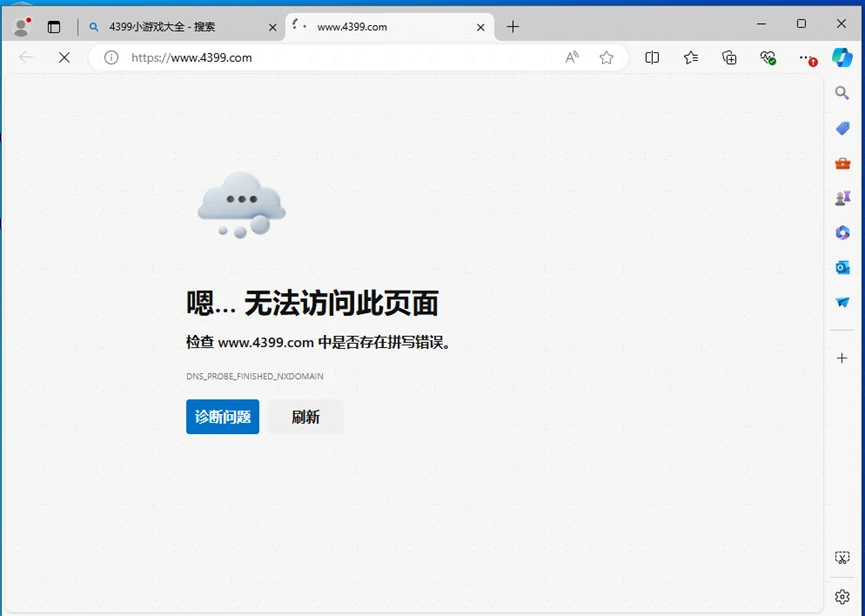Open sidebar Tools briefcase
The height and width of the screenshot is (616, 865).
pos(842,163)
